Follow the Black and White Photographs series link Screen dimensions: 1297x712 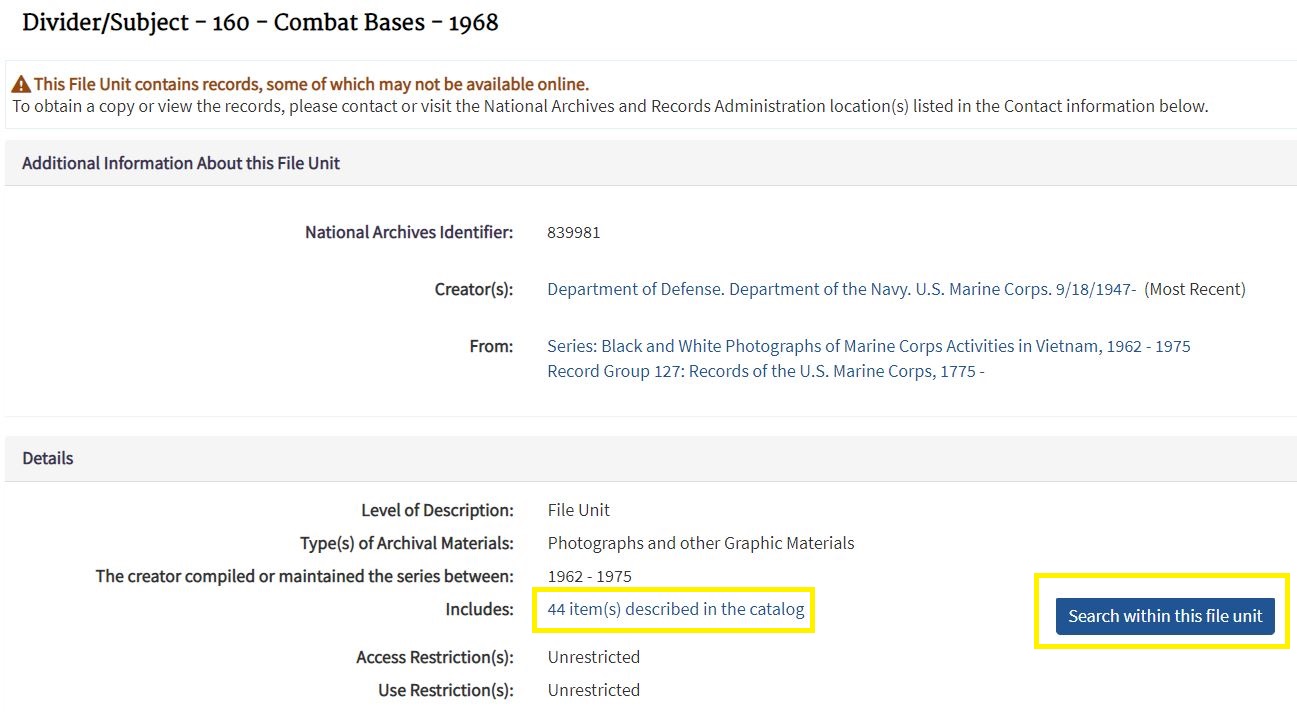click(868, 346)
